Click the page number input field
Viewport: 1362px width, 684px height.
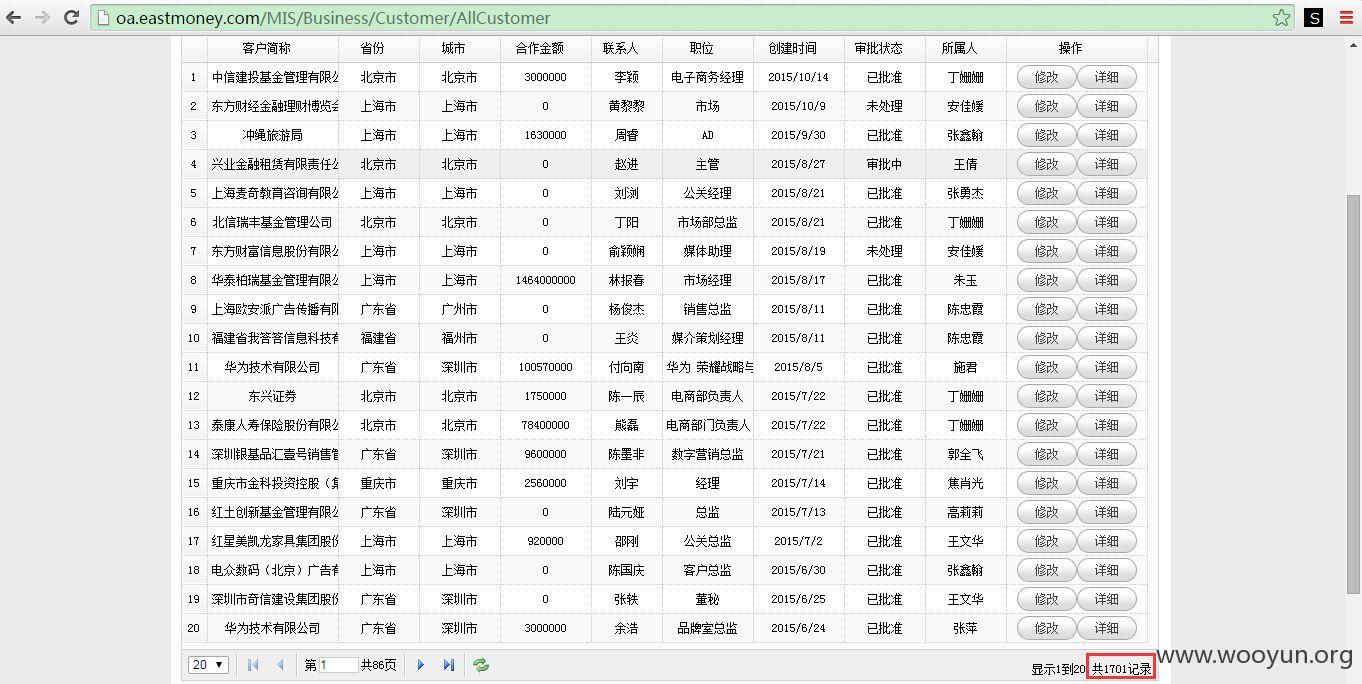[x=338, y=665]
